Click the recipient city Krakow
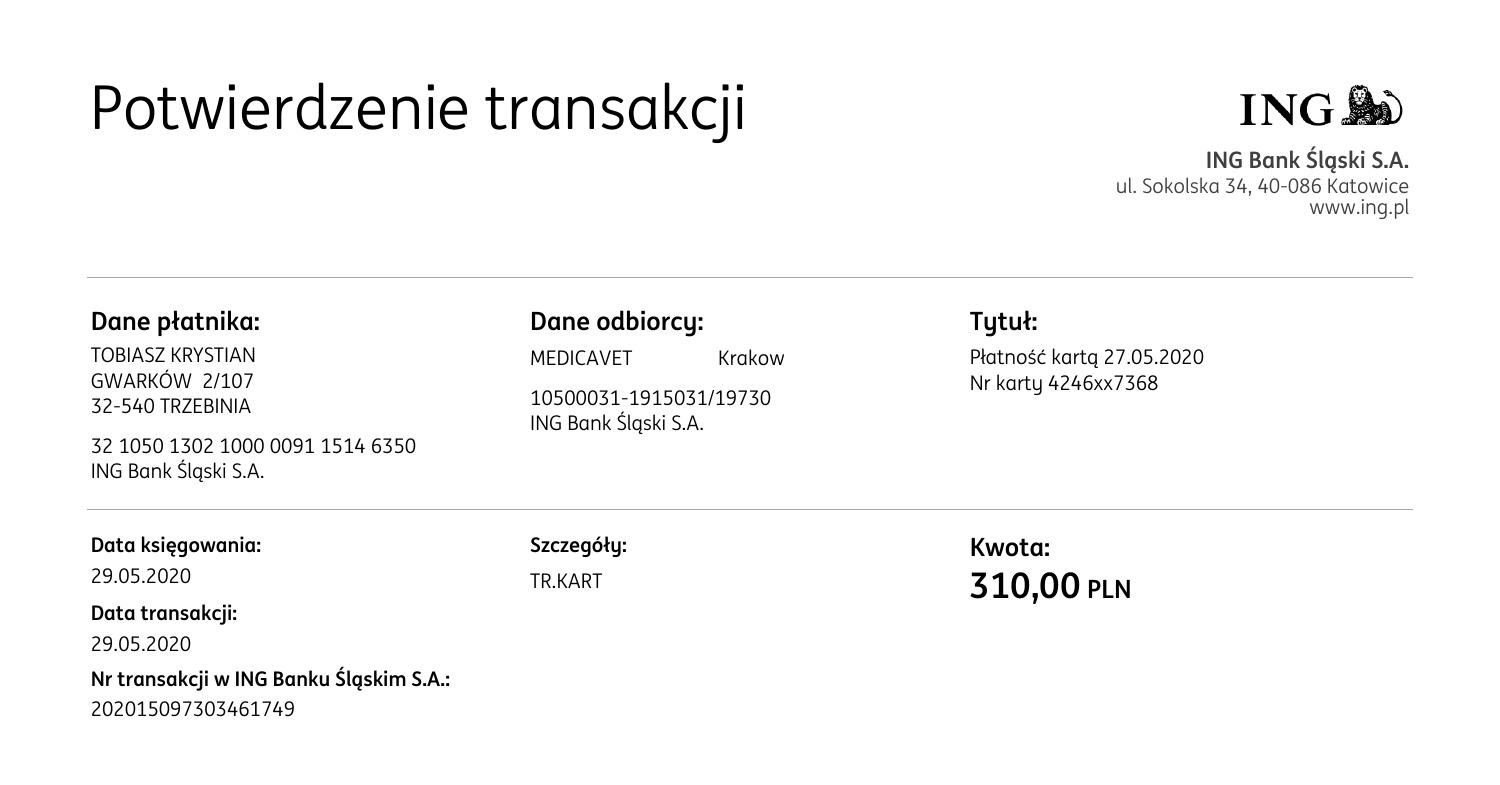1500x785 pixels. (x=751, y=358)
